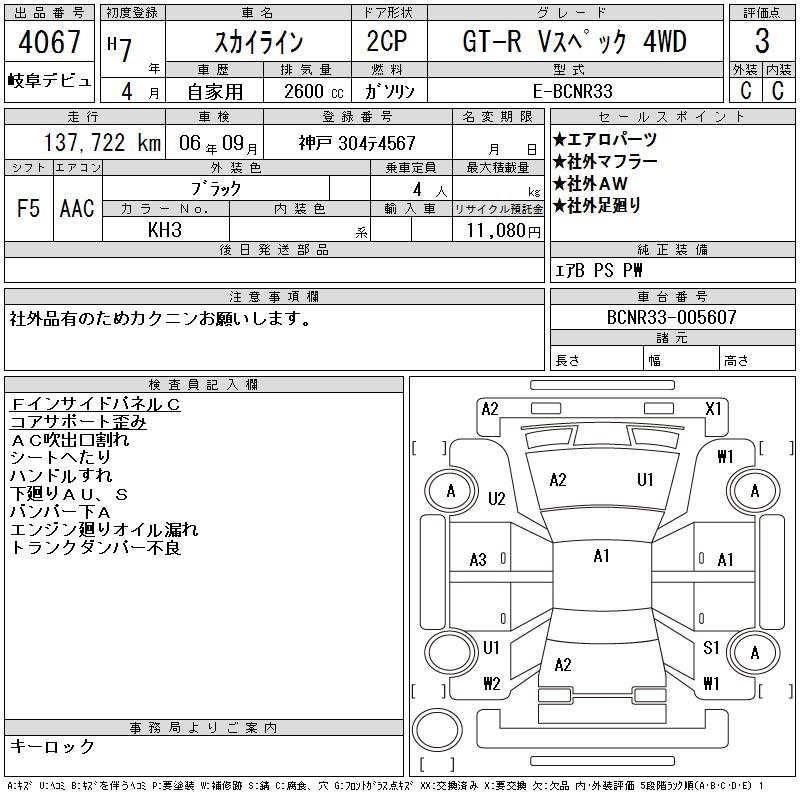Select the 長さ dimension field
This screenshot has width=800, height=800.
[x=597, y=360]
